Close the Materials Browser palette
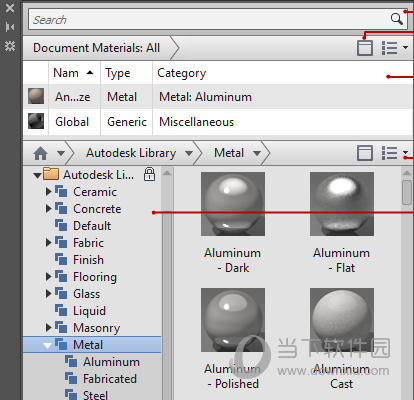The height and width of the screenshot is (400, 414). [10, 7]
